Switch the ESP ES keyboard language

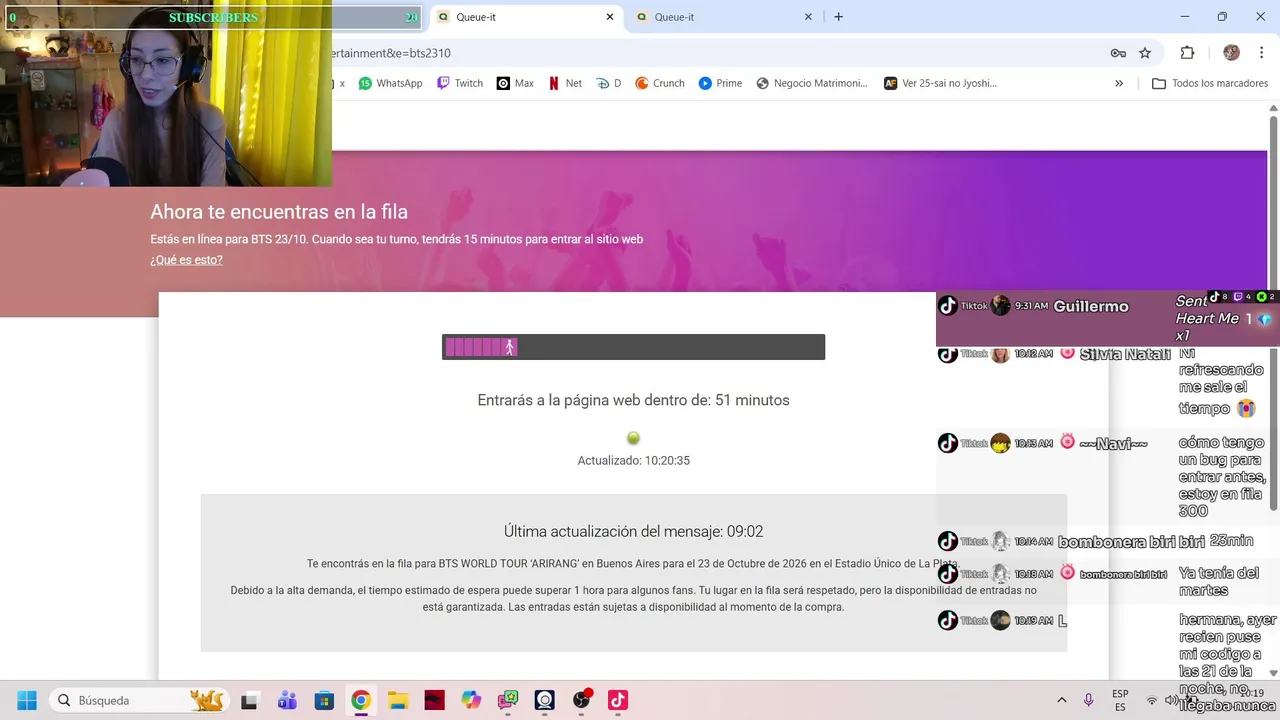(1120, 700)
